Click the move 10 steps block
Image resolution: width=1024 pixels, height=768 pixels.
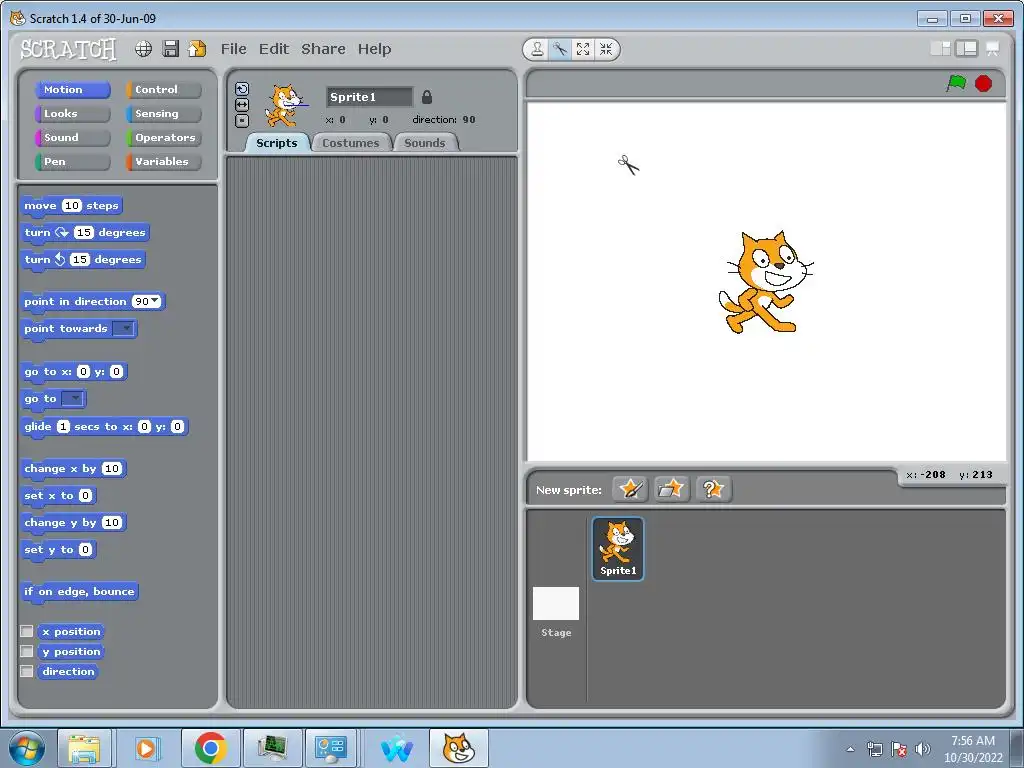[71, 206]
